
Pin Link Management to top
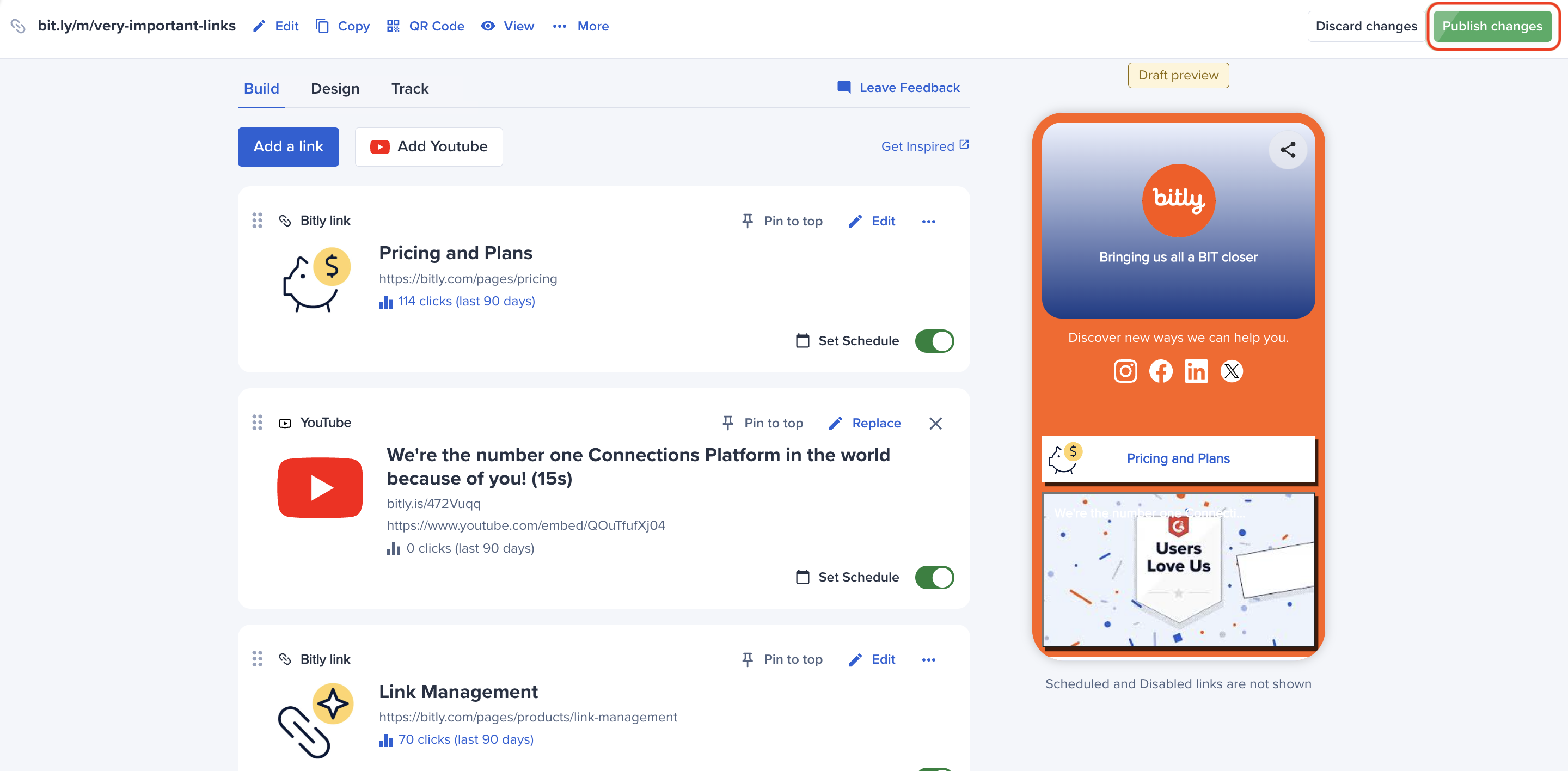782,659
